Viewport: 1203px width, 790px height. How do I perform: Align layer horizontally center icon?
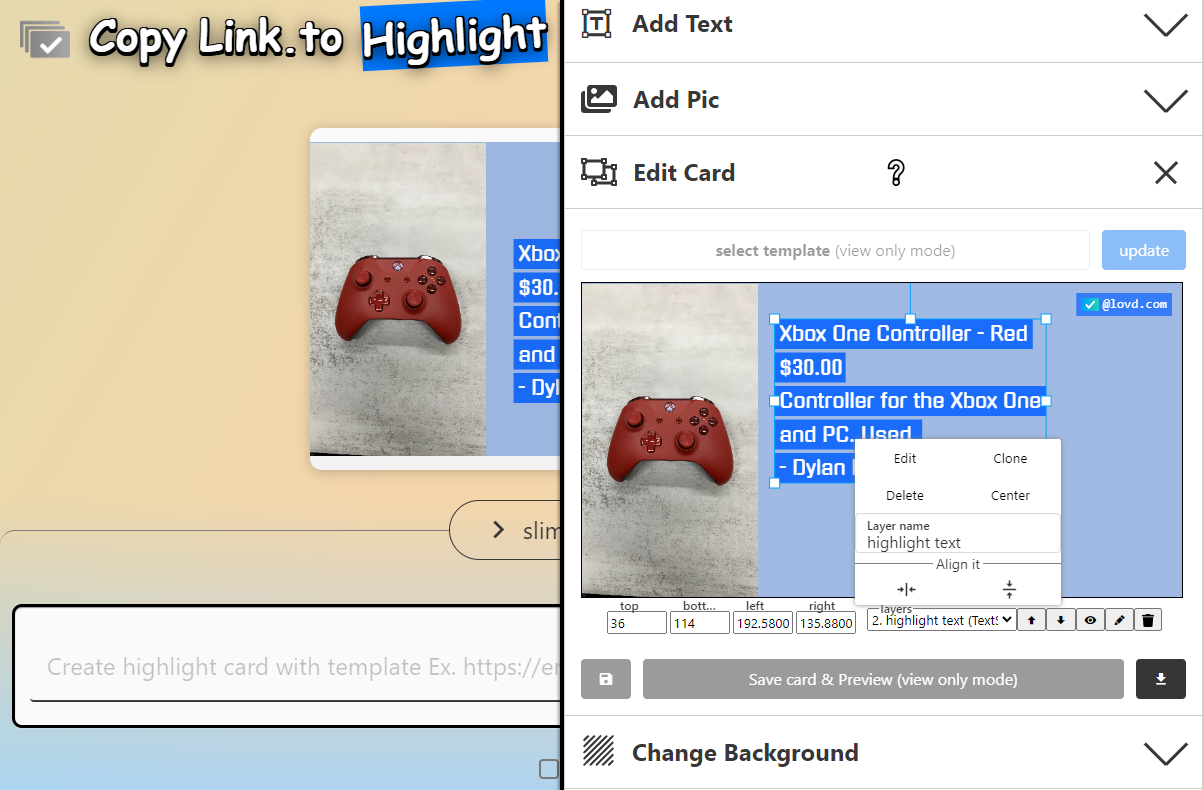point(906,589)
